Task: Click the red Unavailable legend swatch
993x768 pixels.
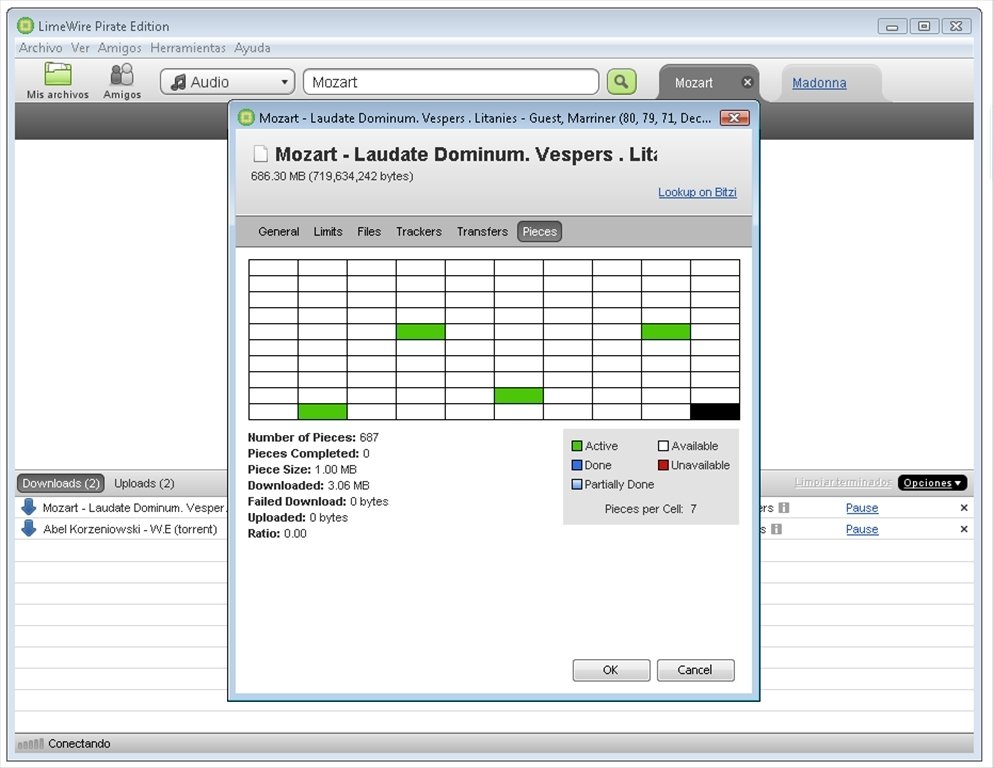Action: click(x=663, y=465)
